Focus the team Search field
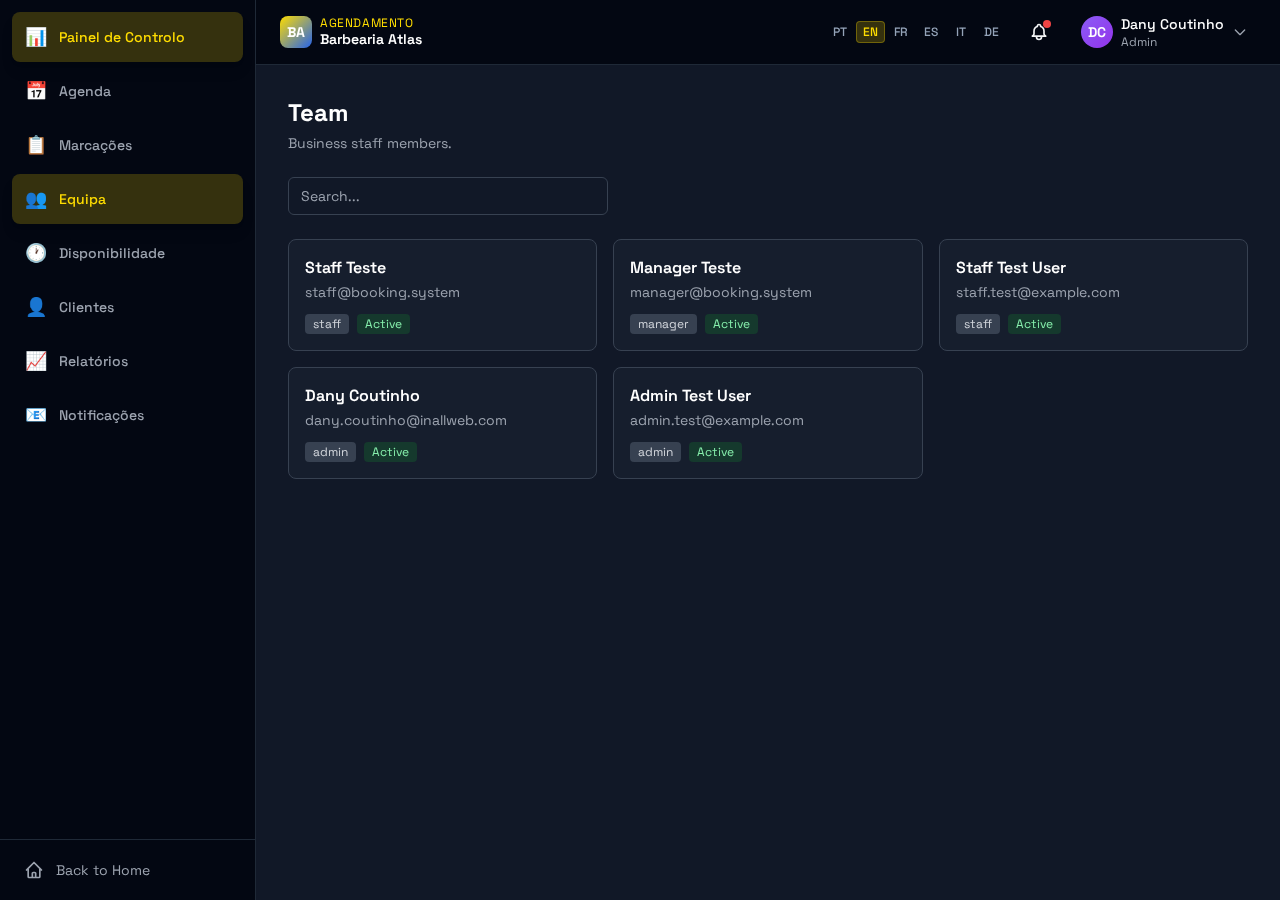 [448, 196]
